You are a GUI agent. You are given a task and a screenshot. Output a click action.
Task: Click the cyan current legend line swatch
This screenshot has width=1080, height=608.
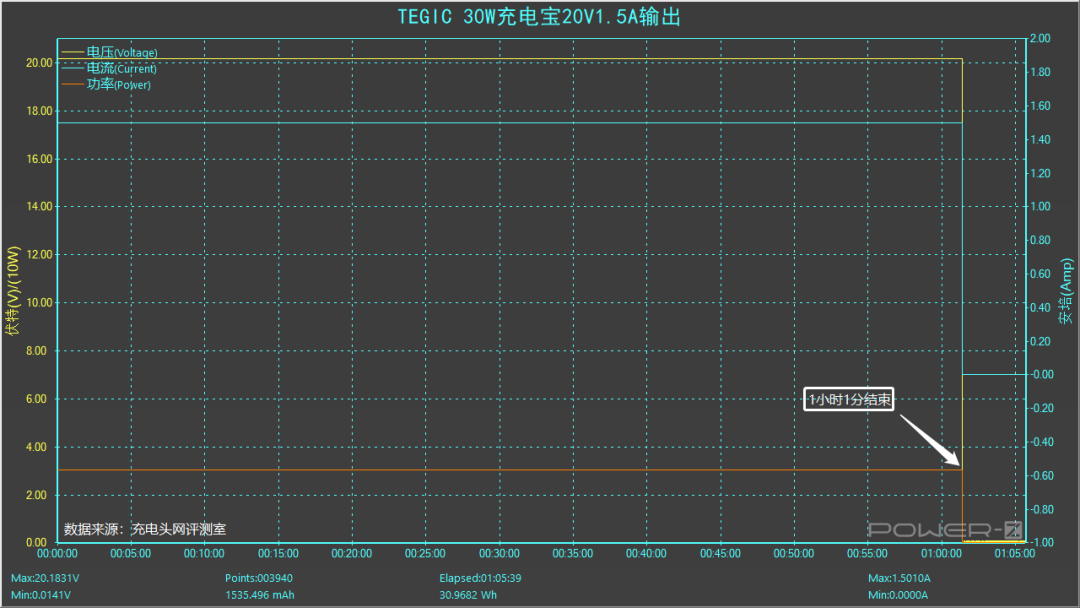72,68
